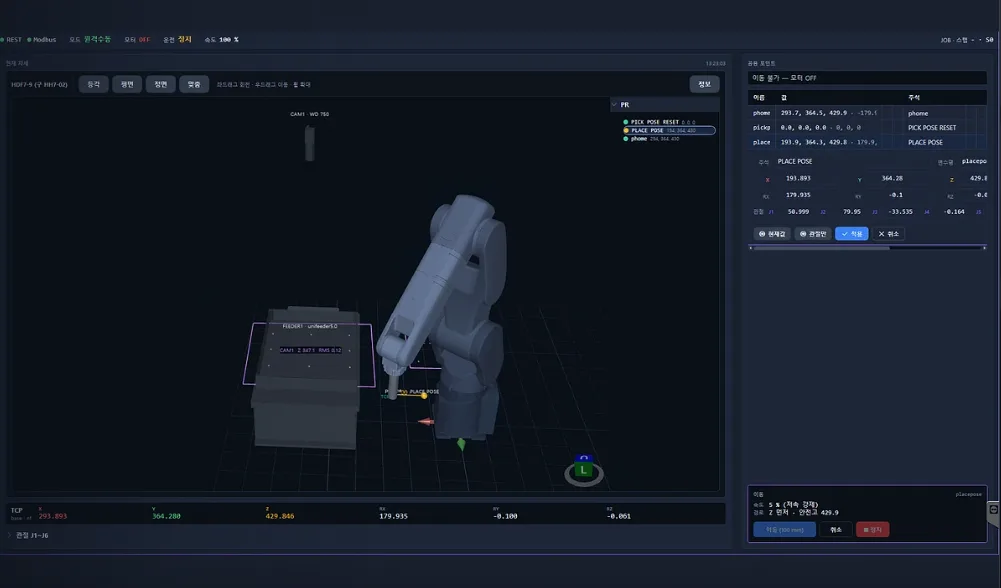Click the J3 joint field -33.535
Screen dimensions: 1001x588
pos(901,212)
